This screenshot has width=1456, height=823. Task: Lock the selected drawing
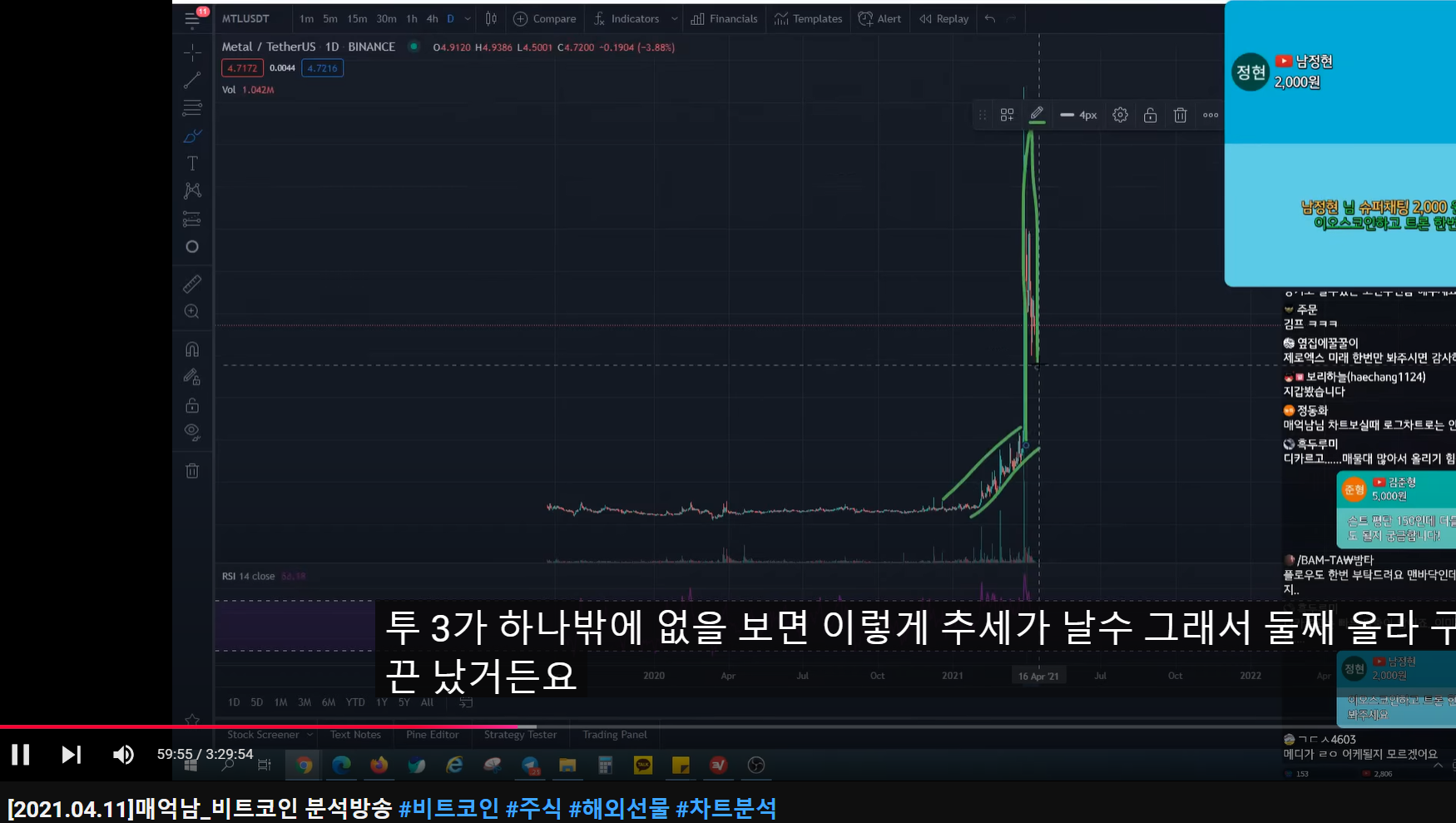click(1151, 115)
